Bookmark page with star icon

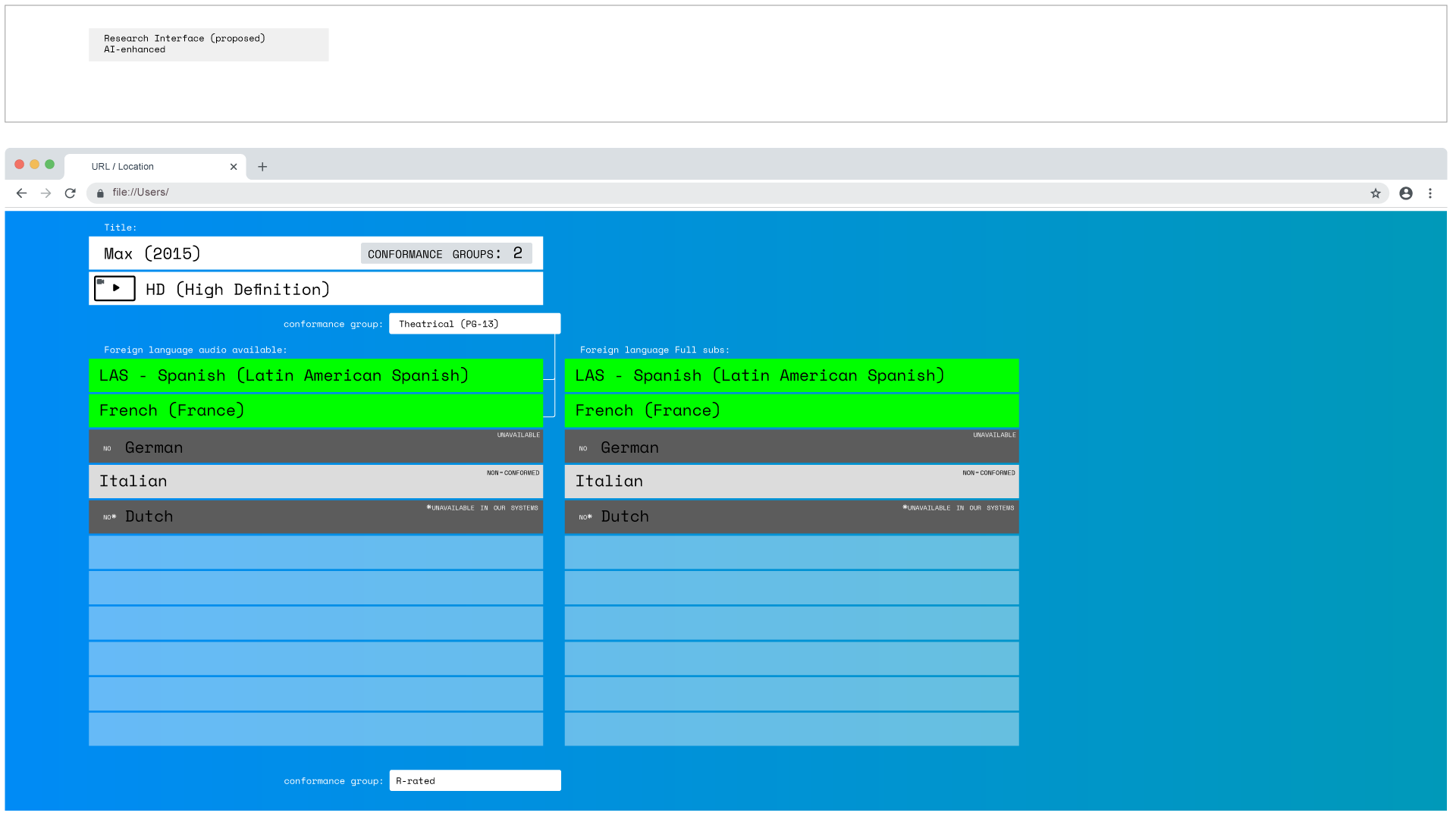coord(1375,193)
